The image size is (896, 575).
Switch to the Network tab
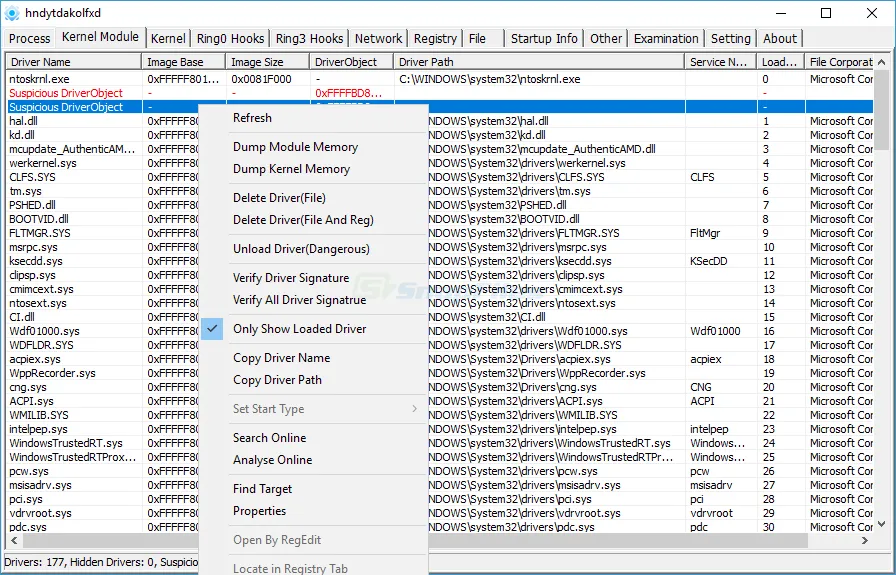click(378, 38)
